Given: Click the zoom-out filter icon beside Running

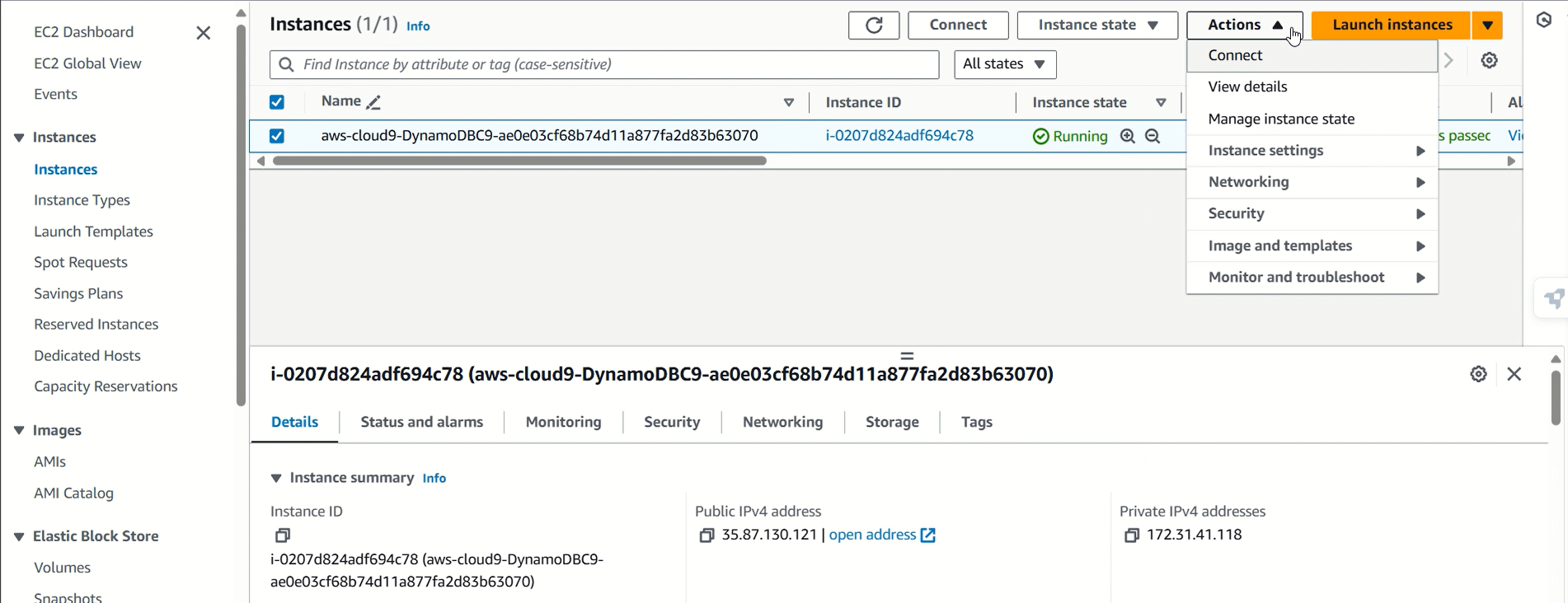Looking at the screenshot, I should pos(1153,137).
